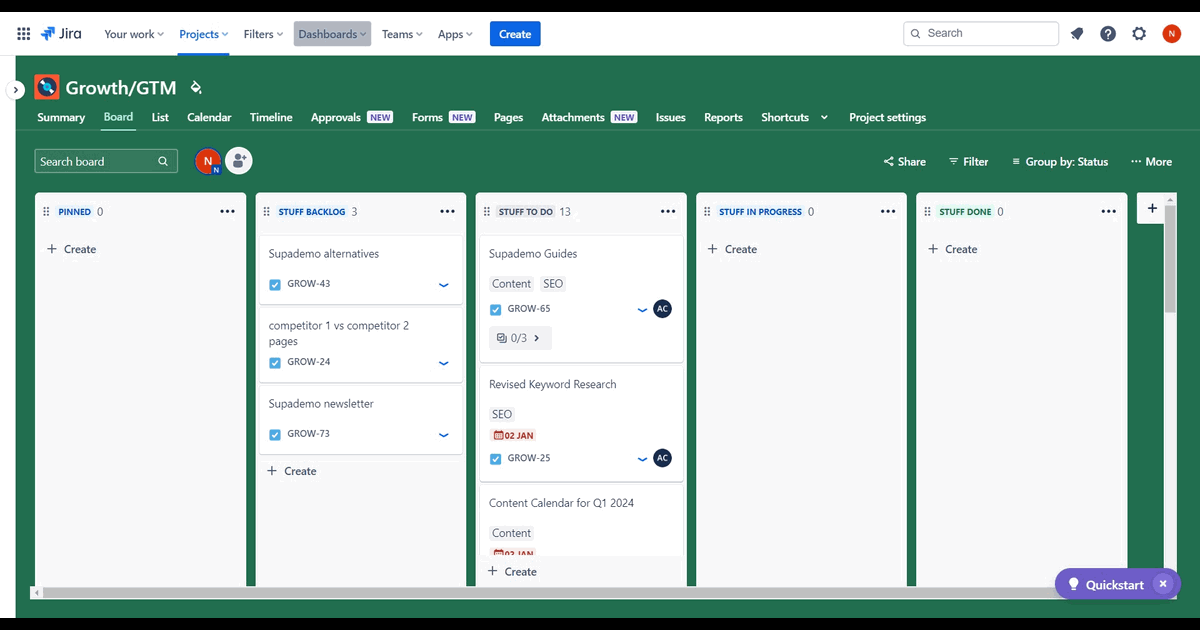Click the board background paint bucket icon

pos(196,88)
